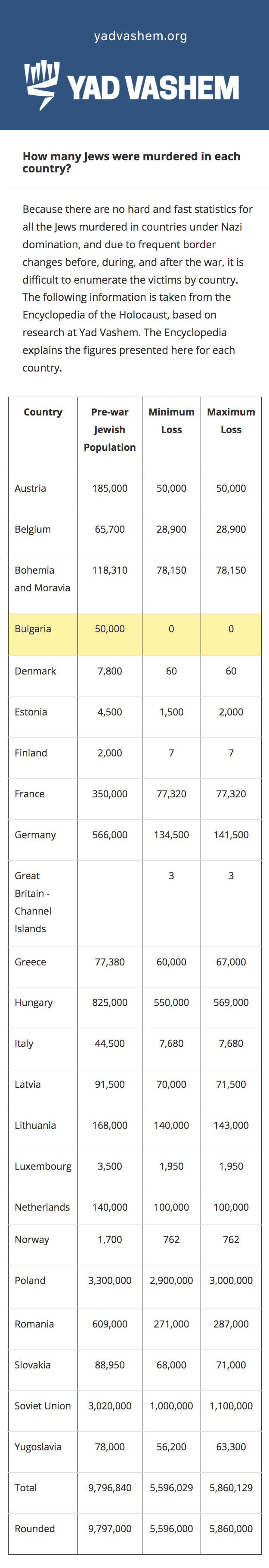Click the Rounded maximum loss 5,860,000

coord(231,1528)
